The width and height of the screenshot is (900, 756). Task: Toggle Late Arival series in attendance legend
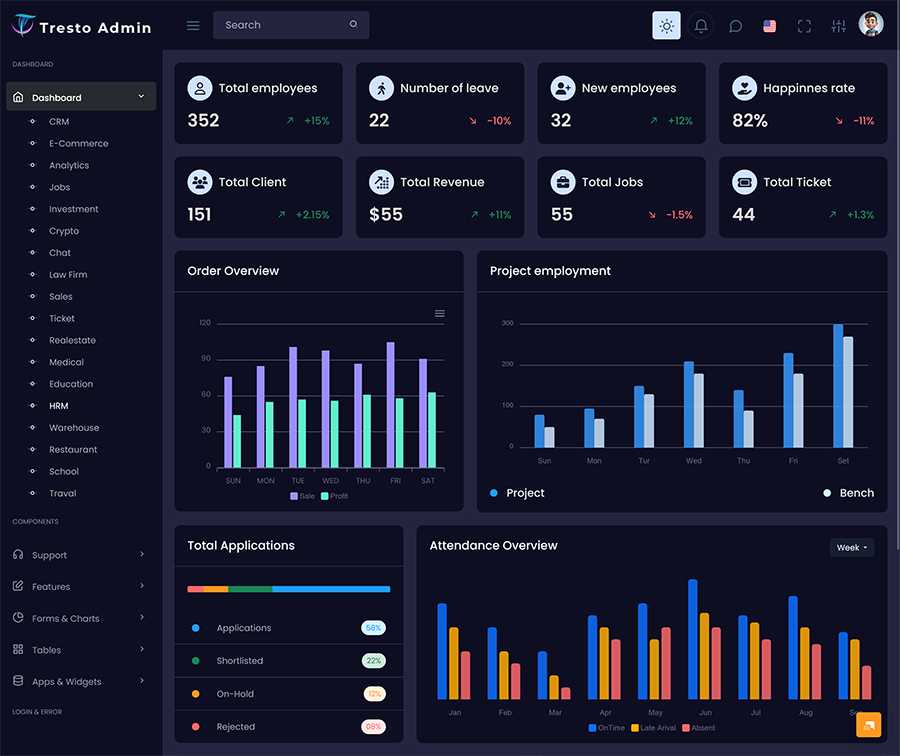pyautogui.click(x=653, y=728)
